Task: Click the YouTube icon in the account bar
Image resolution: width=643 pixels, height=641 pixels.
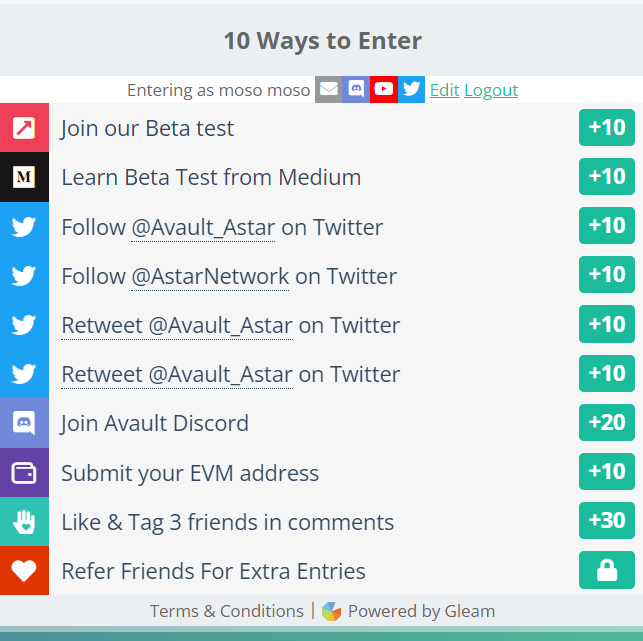Action: click(x=383, y=89)
